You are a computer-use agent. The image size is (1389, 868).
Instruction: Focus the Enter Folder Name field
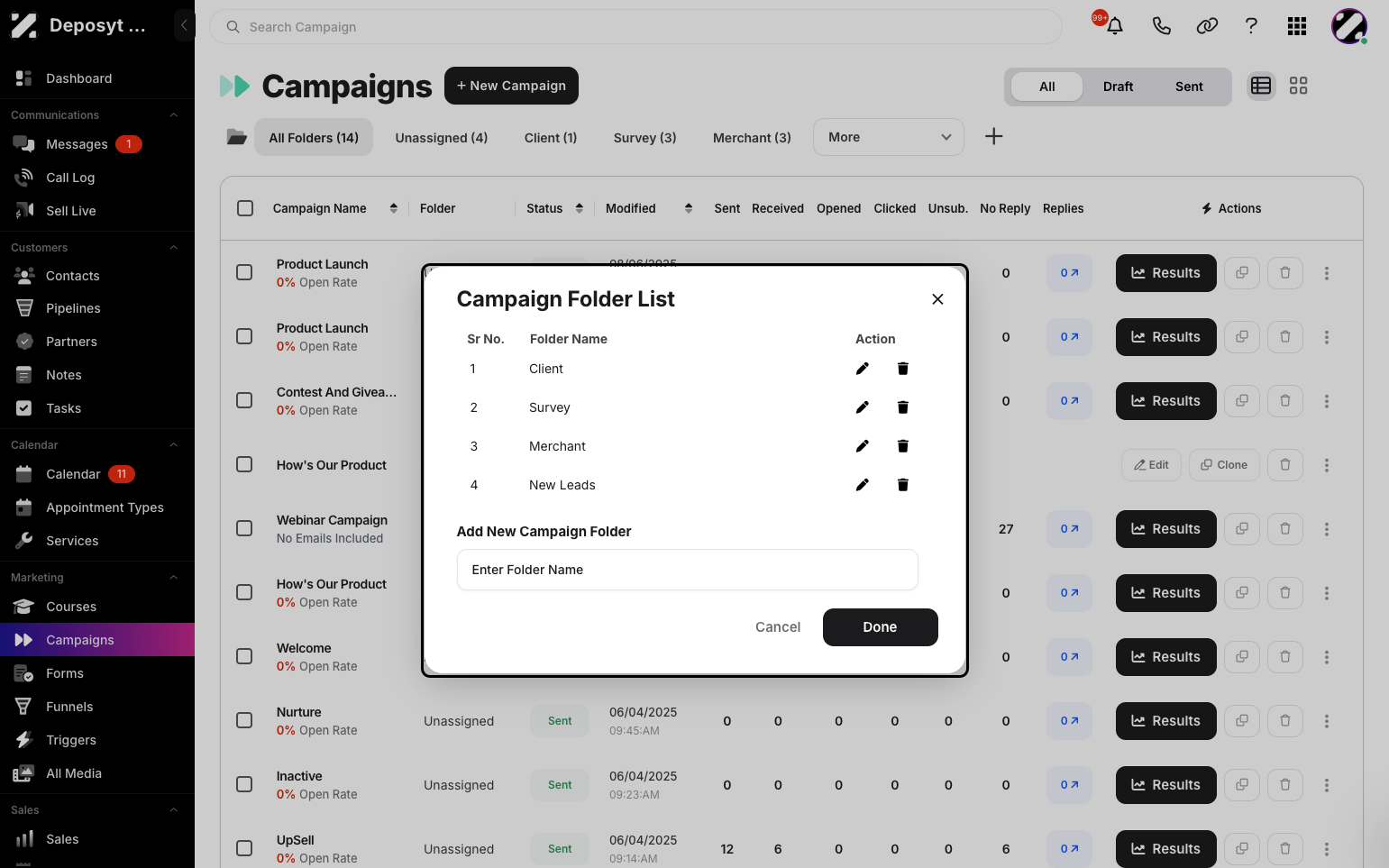(688, 570)
